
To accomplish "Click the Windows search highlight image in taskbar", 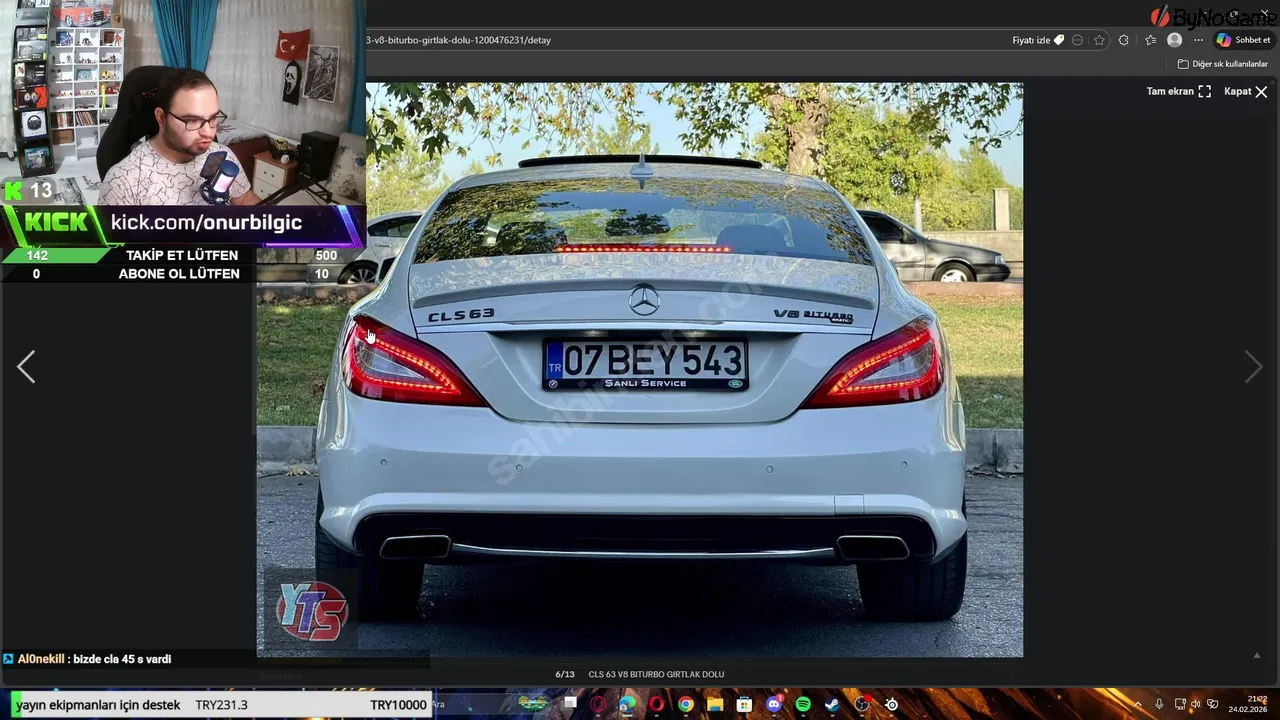I will pos(534,704).
